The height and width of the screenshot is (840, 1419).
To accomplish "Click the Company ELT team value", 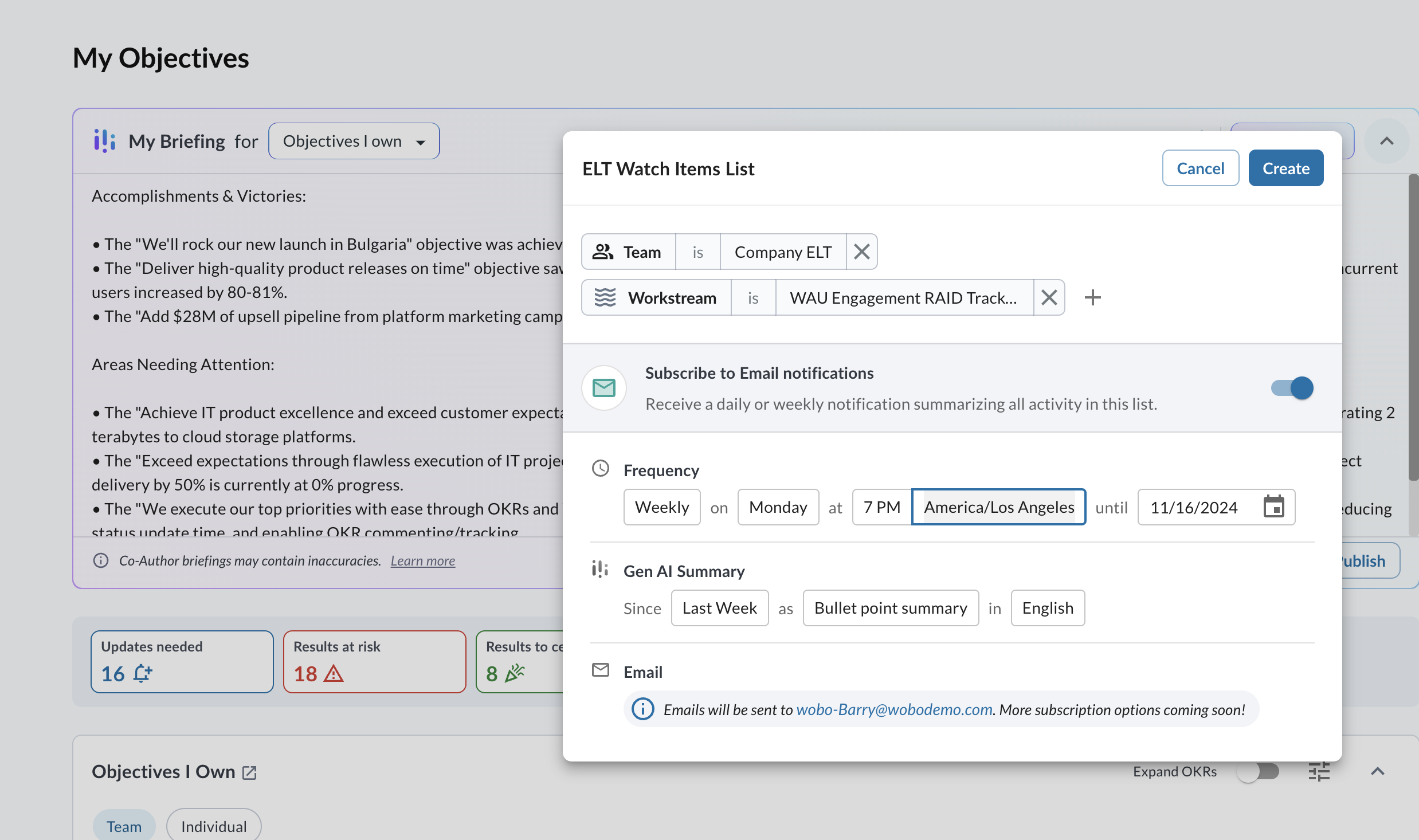I will (x=783, y=252).
